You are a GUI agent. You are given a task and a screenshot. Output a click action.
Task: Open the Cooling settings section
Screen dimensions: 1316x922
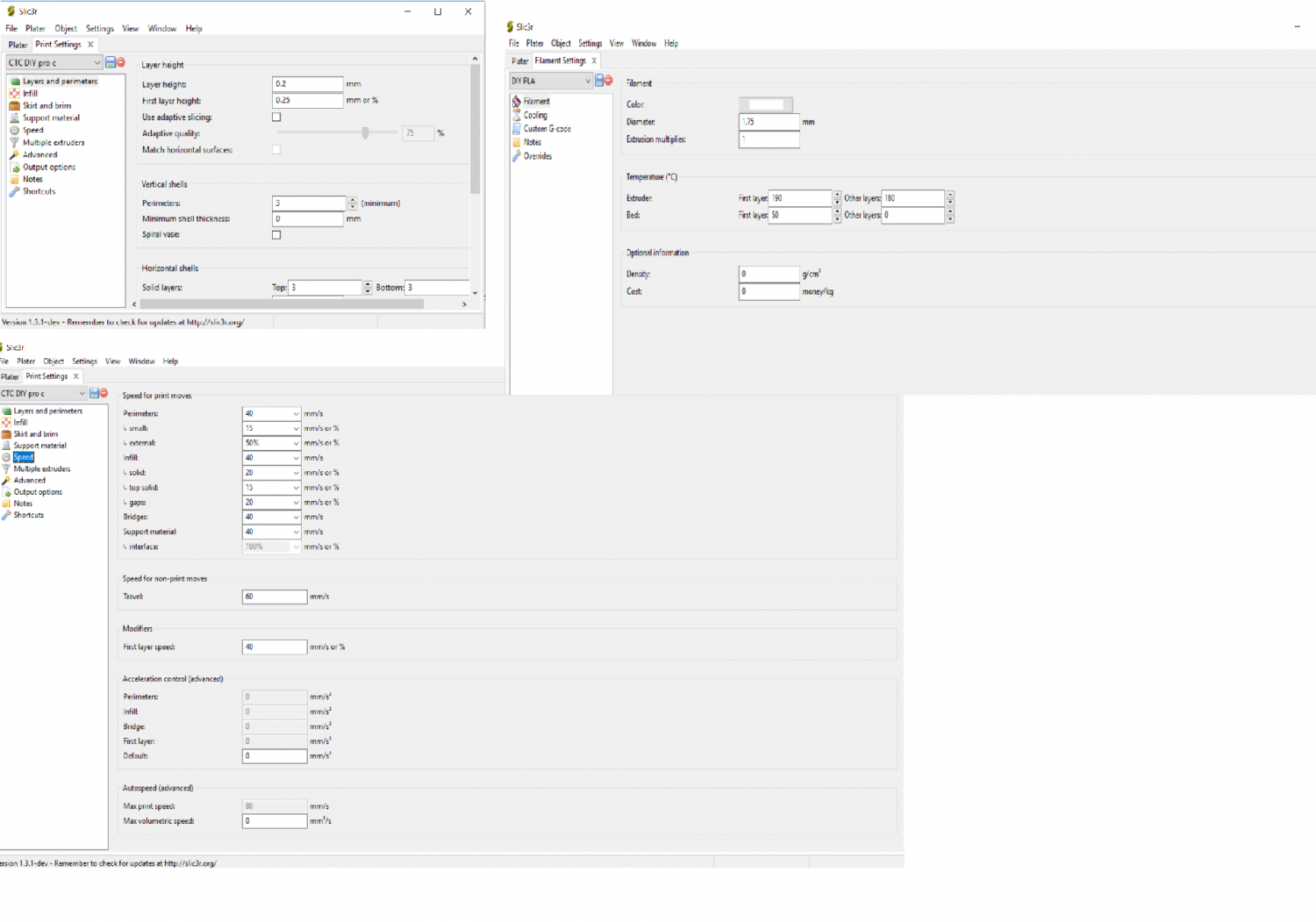click(535, 115)
